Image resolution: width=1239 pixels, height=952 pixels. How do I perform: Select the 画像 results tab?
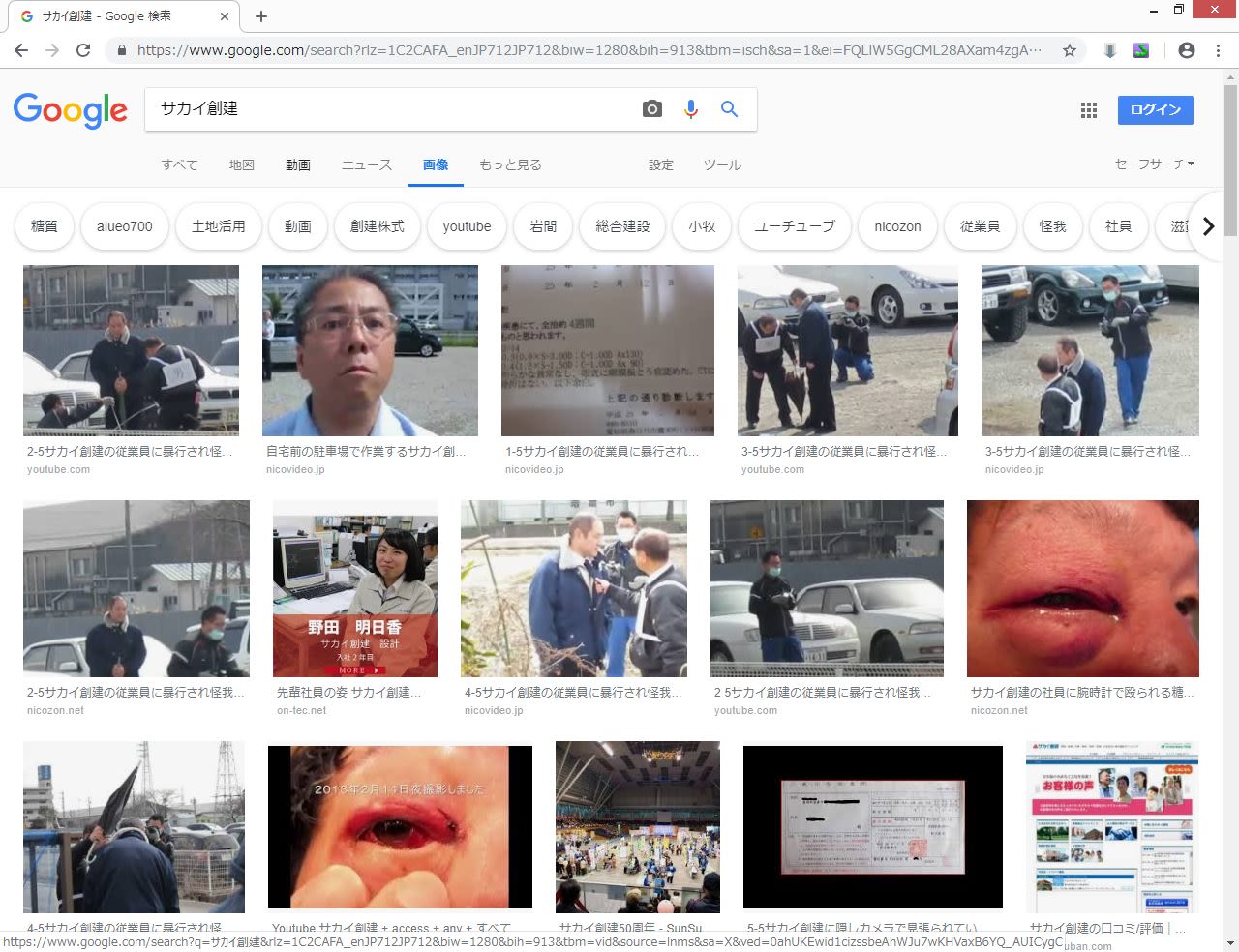pos(436,165)
